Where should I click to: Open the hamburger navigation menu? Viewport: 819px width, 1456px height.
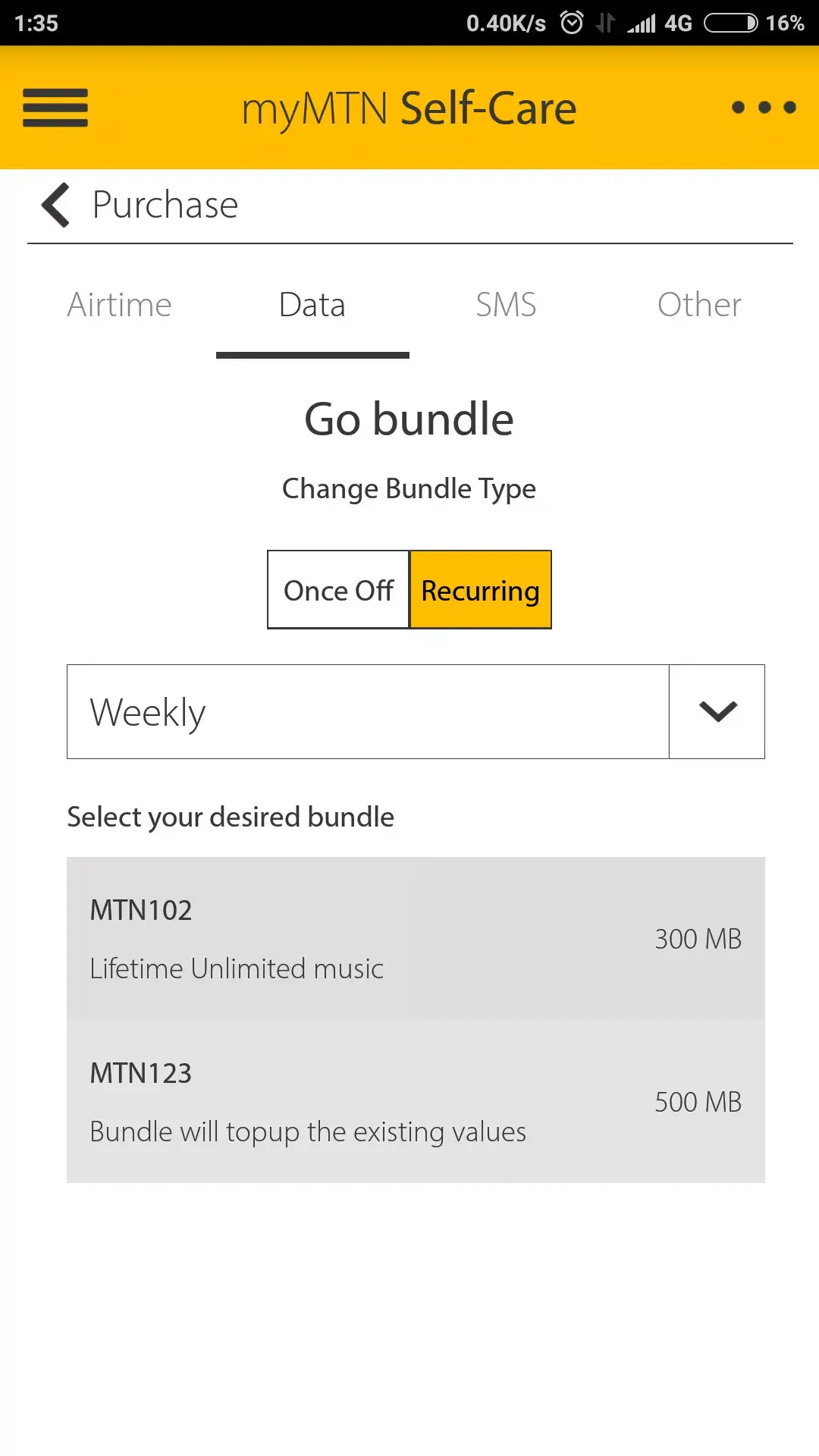[x=55, y=108]
